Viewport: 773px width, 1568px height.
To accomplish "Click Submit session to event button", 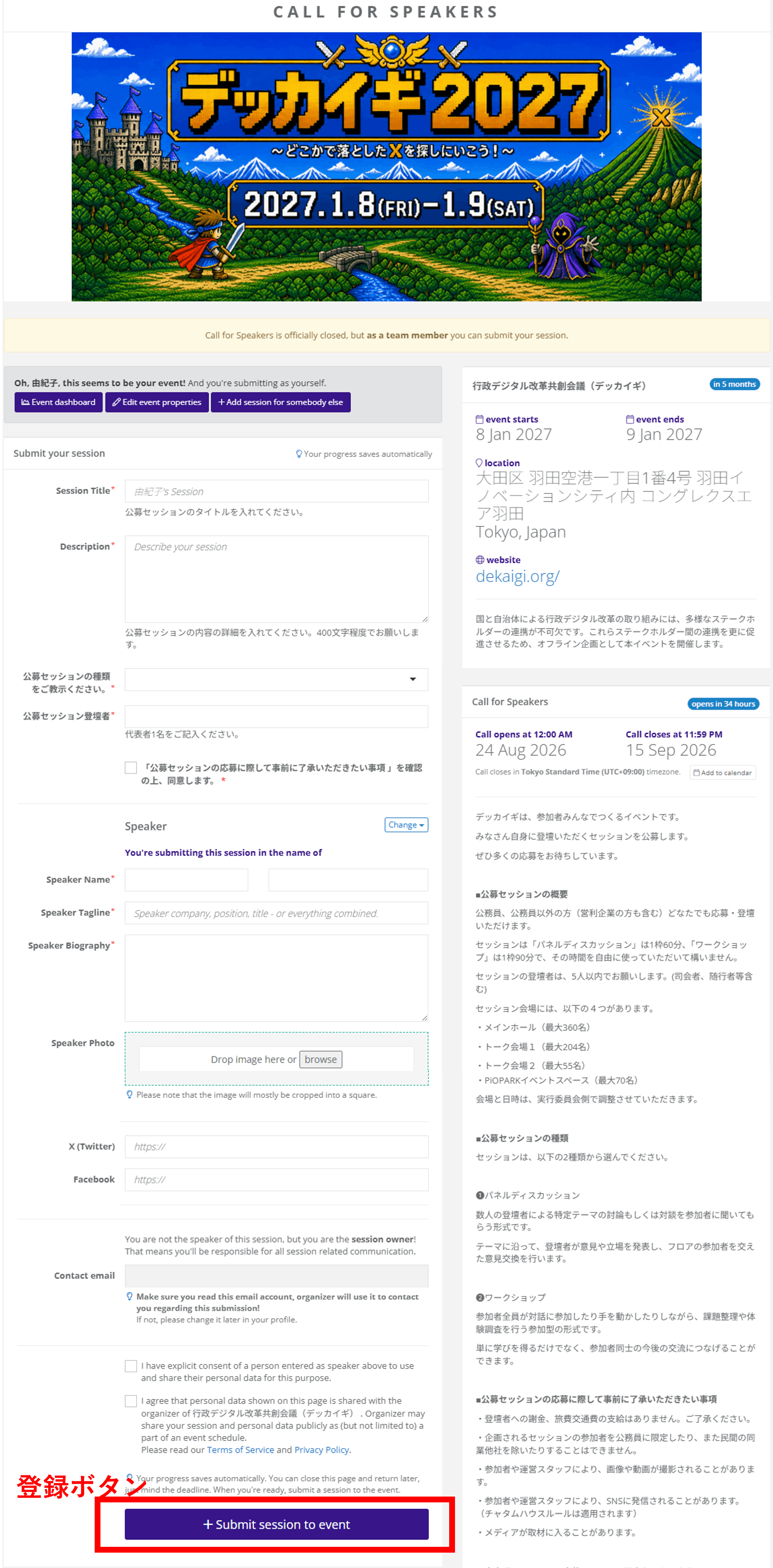I will tap(276, 1524).
